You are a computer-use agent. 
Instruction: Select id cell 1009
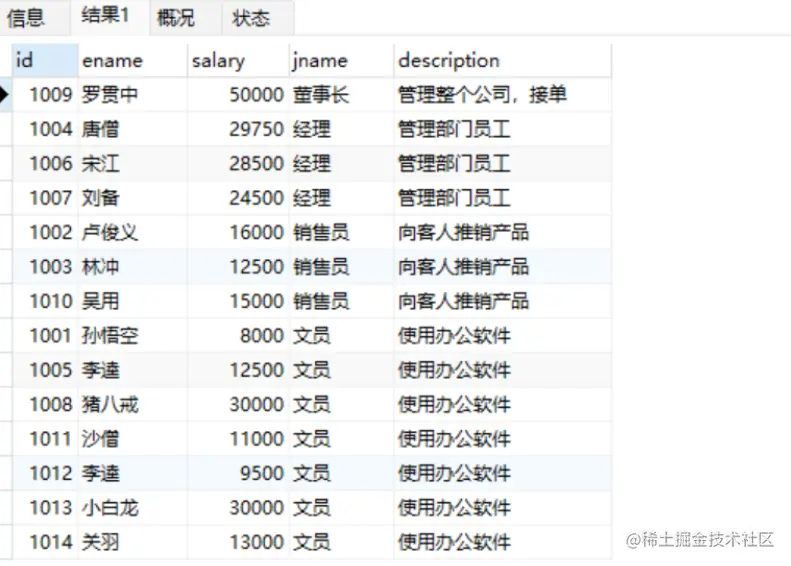[x=45, y=95]
